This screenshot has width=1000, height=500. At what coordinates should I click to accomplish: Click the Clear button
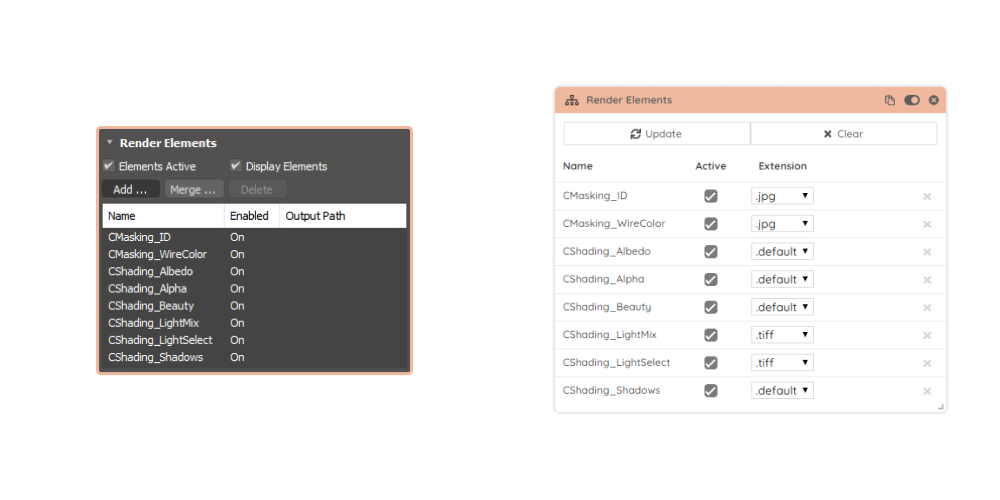[x=844, y=134]
